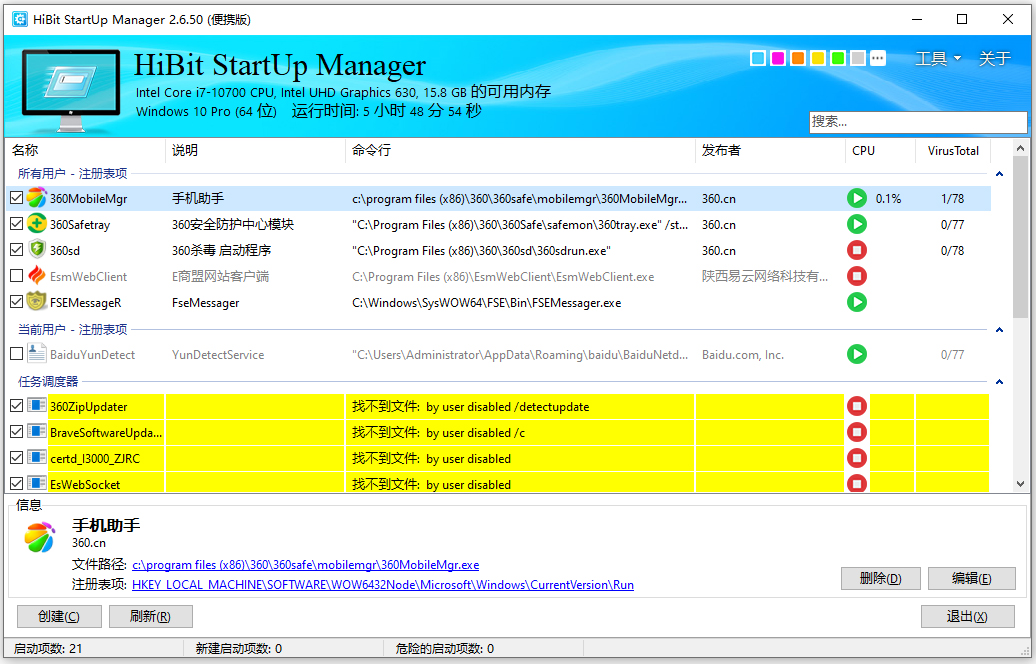Uncheck the 360ZipUpdater task checkbox
The height and width of the screenshot is (664, 1036).
pos(17,406)
